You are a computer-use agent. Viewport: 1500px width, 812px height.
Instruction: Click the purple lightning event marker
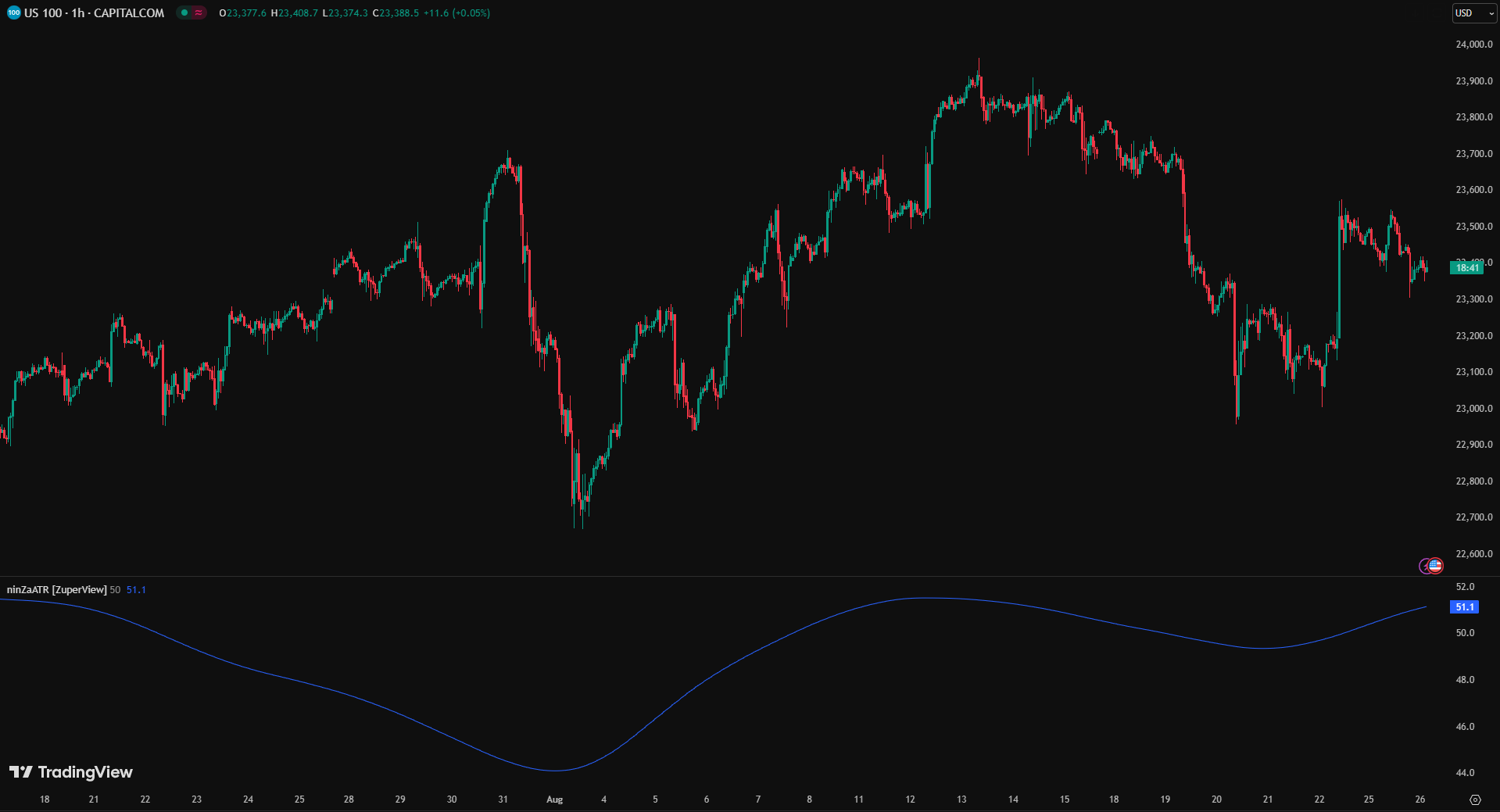coord(1425,566)
